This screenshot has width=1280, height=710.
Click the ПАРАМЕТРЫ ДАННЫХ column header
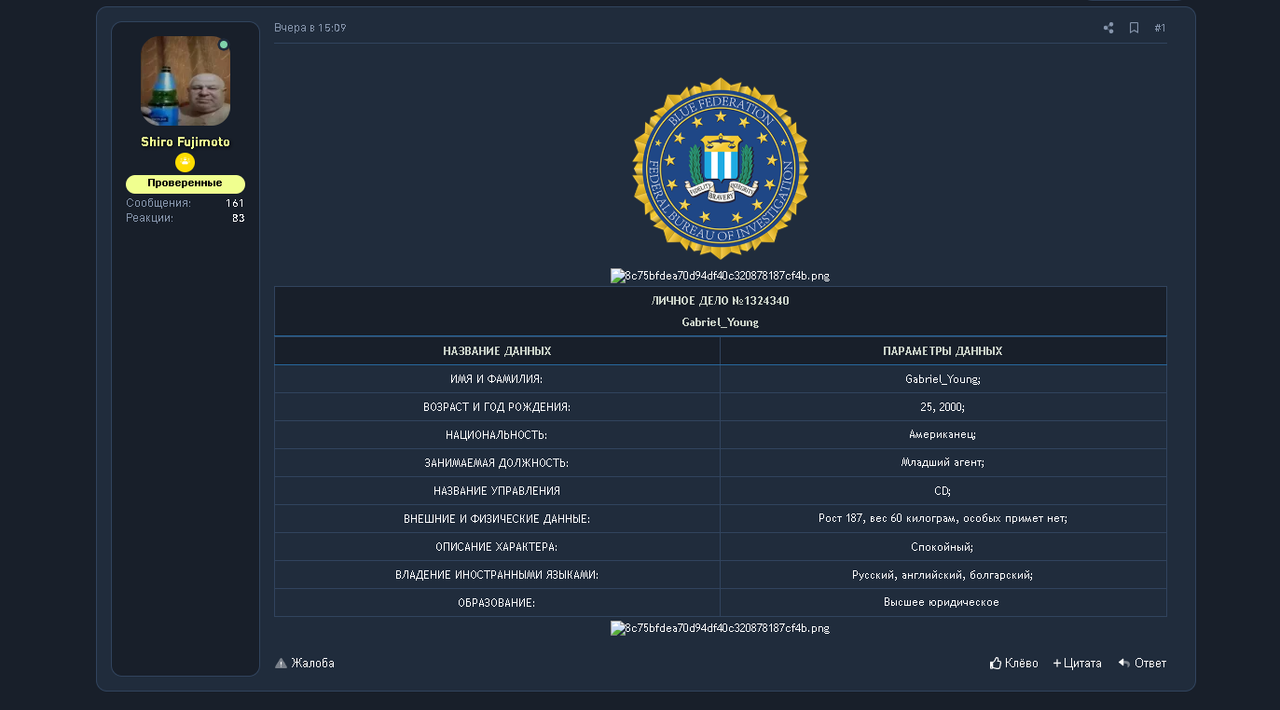[943, 351]
